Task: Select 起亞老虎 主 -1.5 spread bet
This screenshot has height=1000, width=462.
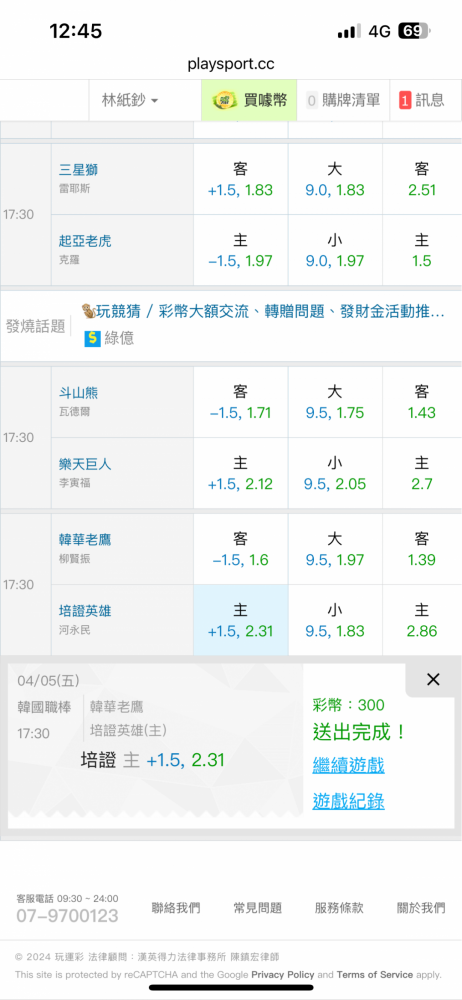Action: pyautogui.click(x=241, y=251)
